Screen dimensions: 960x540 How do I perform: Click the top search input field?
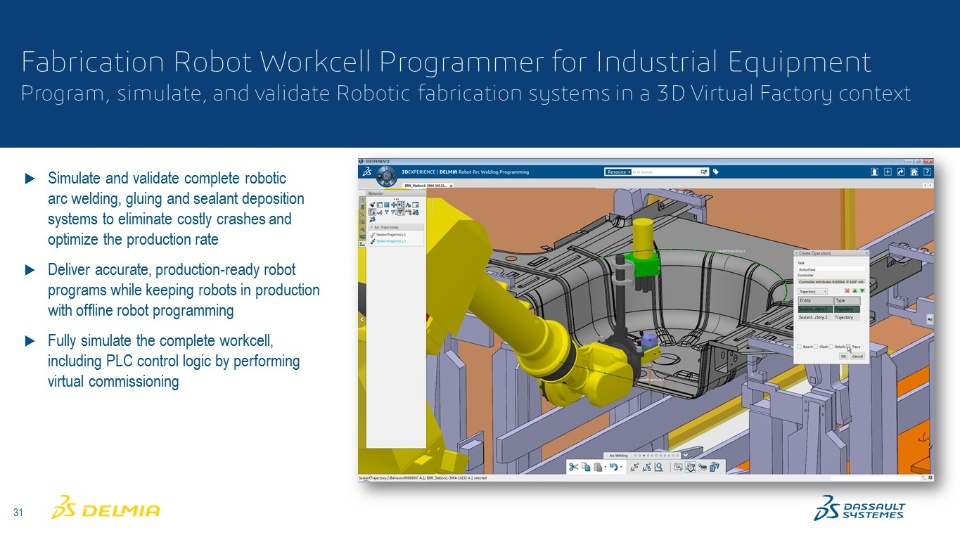coord(666,172)
